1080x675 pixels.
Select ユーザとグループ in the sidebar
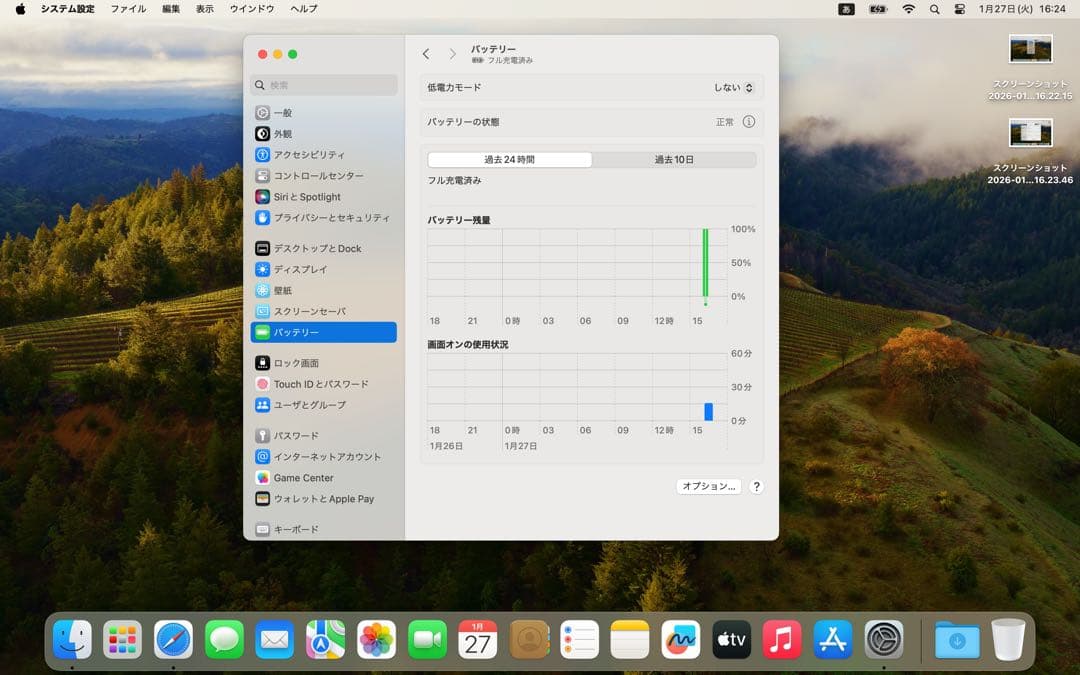(307, 404)
